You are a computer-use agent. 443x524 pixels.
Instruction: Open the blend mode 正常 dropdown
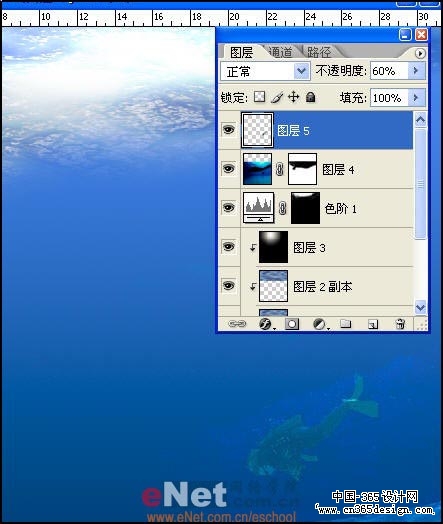(265, 71)
